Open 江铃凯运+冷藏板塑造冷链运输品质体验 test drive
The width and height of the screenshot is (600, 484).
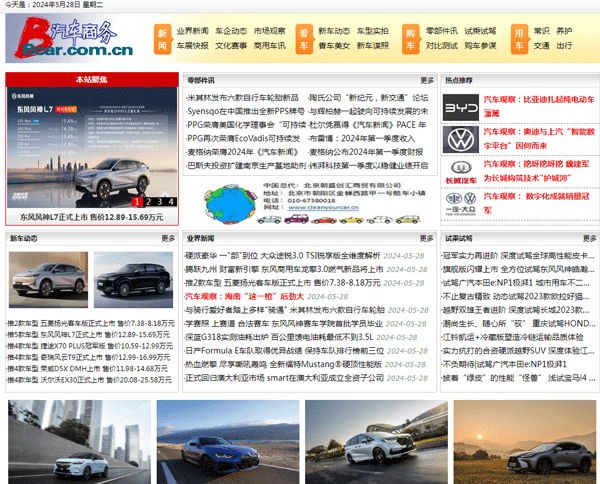pyautogui.click(x=513, y=337)
